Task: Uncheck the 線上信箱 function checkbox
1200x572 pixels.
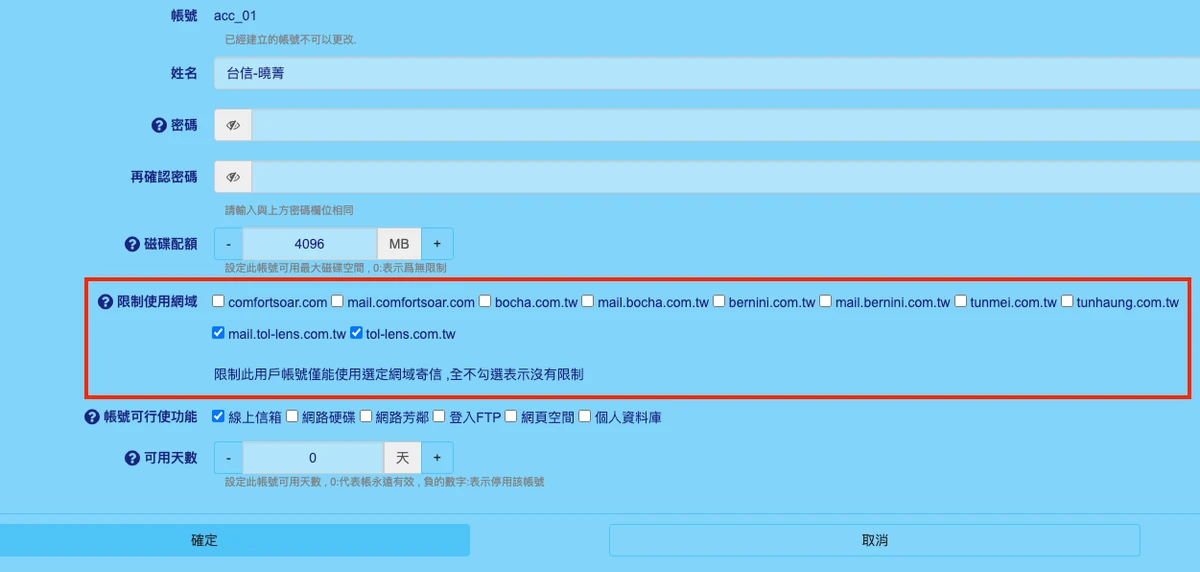Action: pos(219,416)
